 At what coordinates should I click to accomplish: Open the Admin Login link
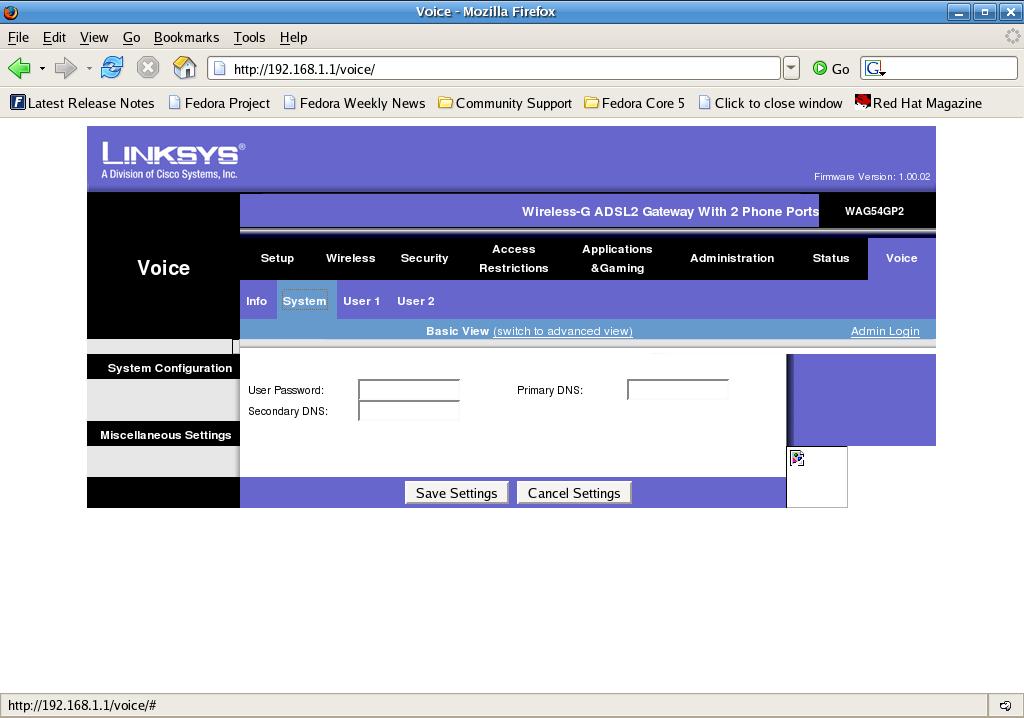pyautogui.click(x=884, y=331)
